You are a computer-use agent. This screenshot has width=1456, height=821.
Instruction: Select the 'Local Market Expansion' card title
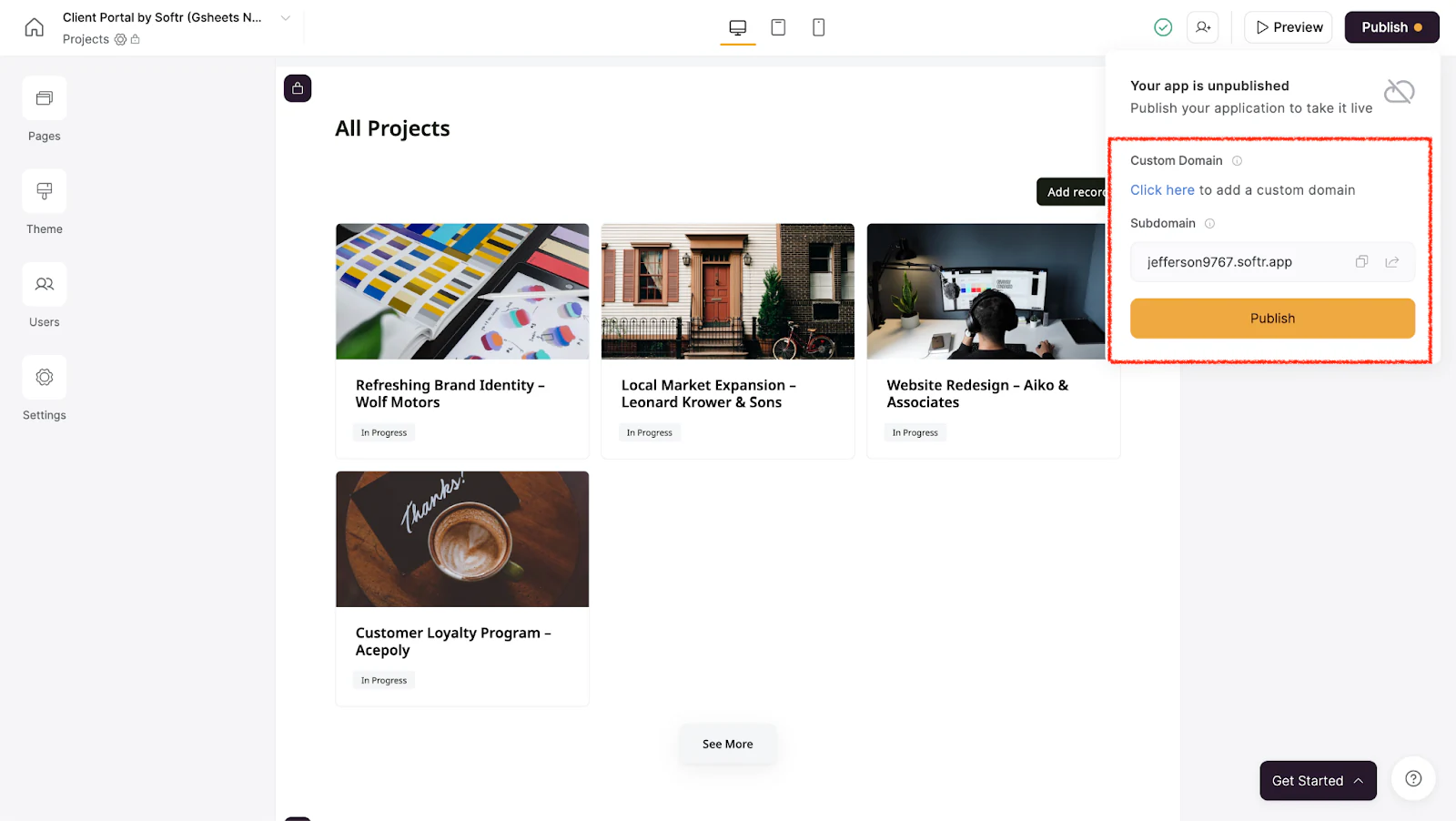click(x=708, y=394)
